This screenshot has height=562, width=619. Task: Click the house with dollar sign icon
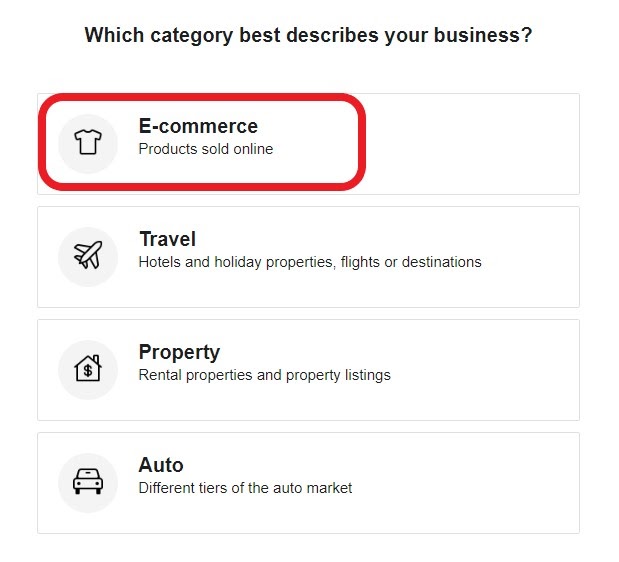[88, 369]
